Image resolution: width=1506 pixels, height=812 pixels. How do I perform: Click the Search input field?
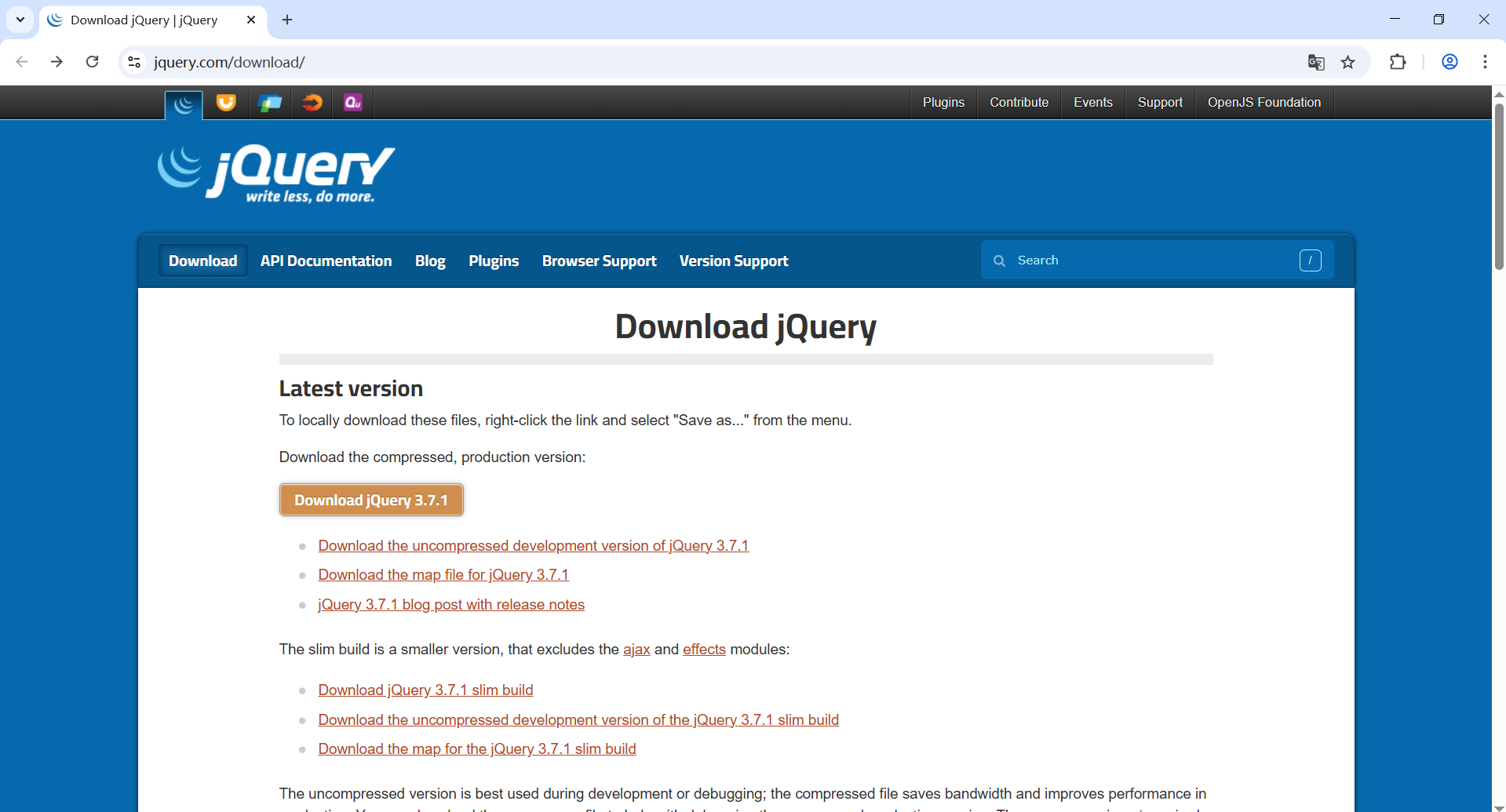1155,260
